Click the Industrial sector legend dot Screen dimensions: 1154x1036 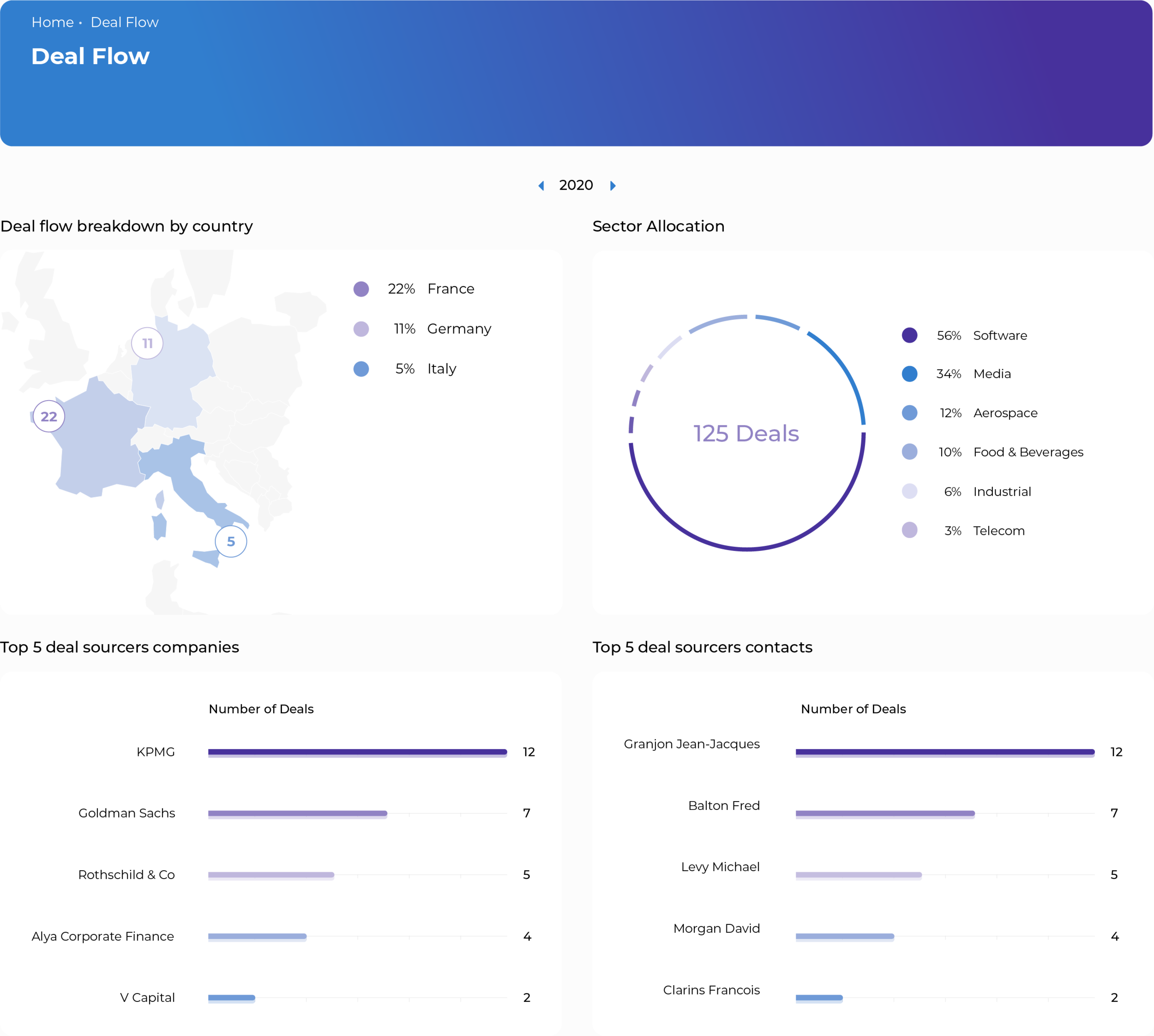click(x=910, y=491)
